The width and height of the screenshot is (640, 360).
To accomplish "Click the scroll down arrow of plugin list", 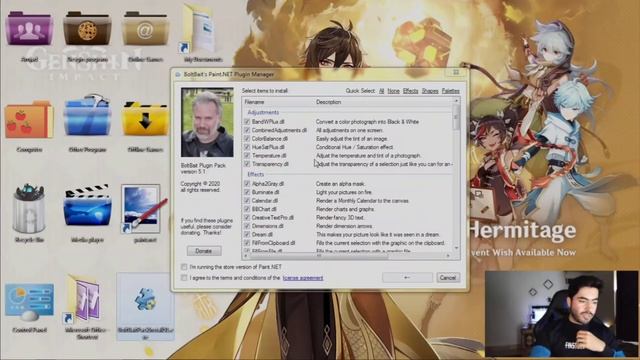I will (456, 248).
